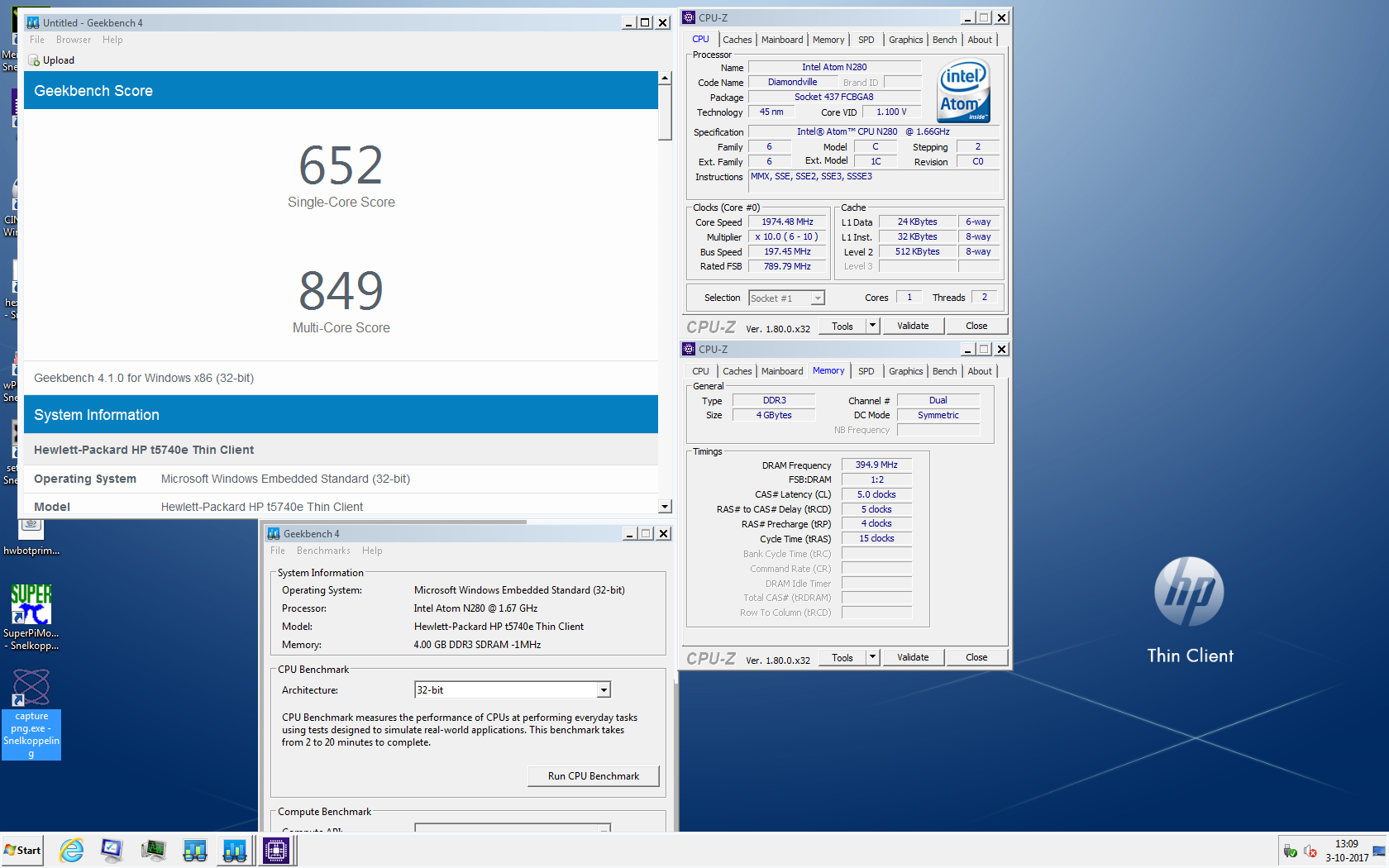Click Tools button in top CPU-Z window

[x=842, y=326]
